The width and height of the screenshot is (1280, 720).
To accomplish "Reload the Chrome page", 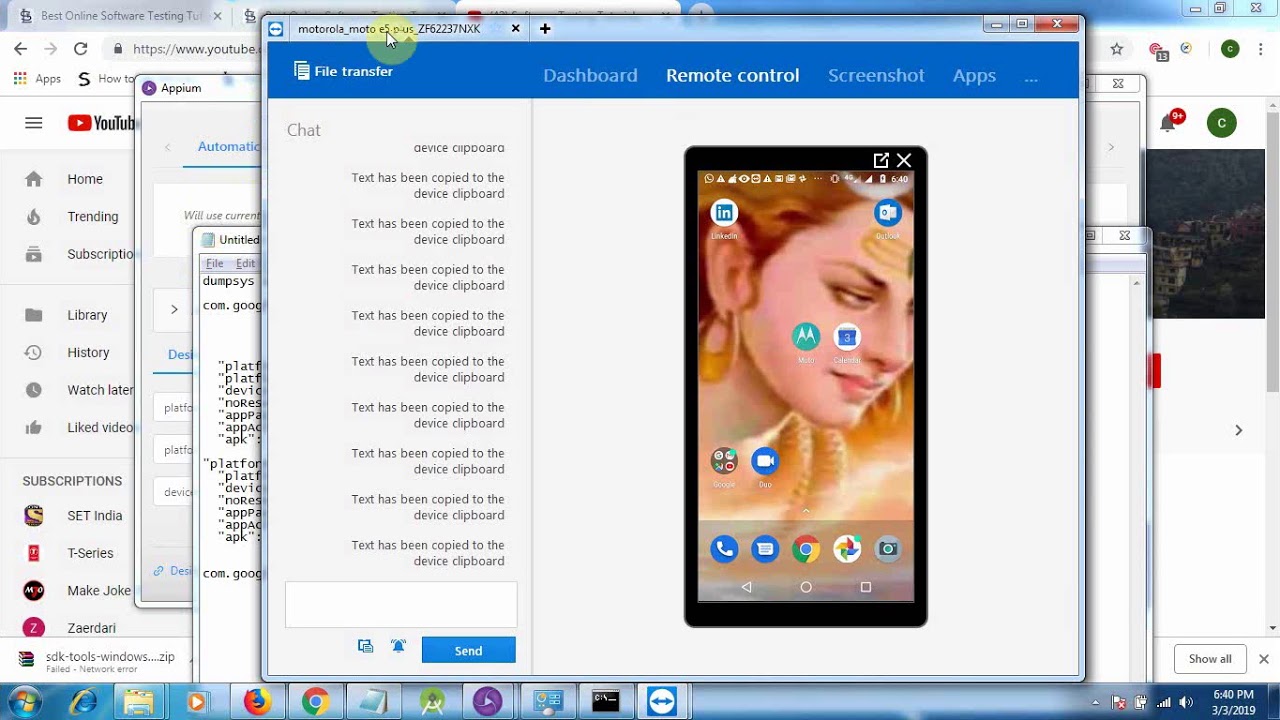I will click(81, 48).
